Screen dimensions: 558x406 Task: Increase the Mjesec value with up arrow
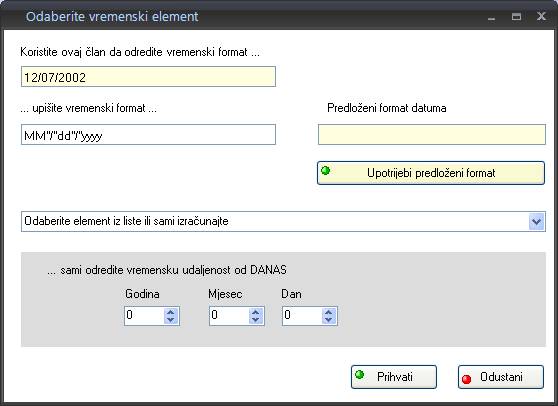click(x=256, y=312)
